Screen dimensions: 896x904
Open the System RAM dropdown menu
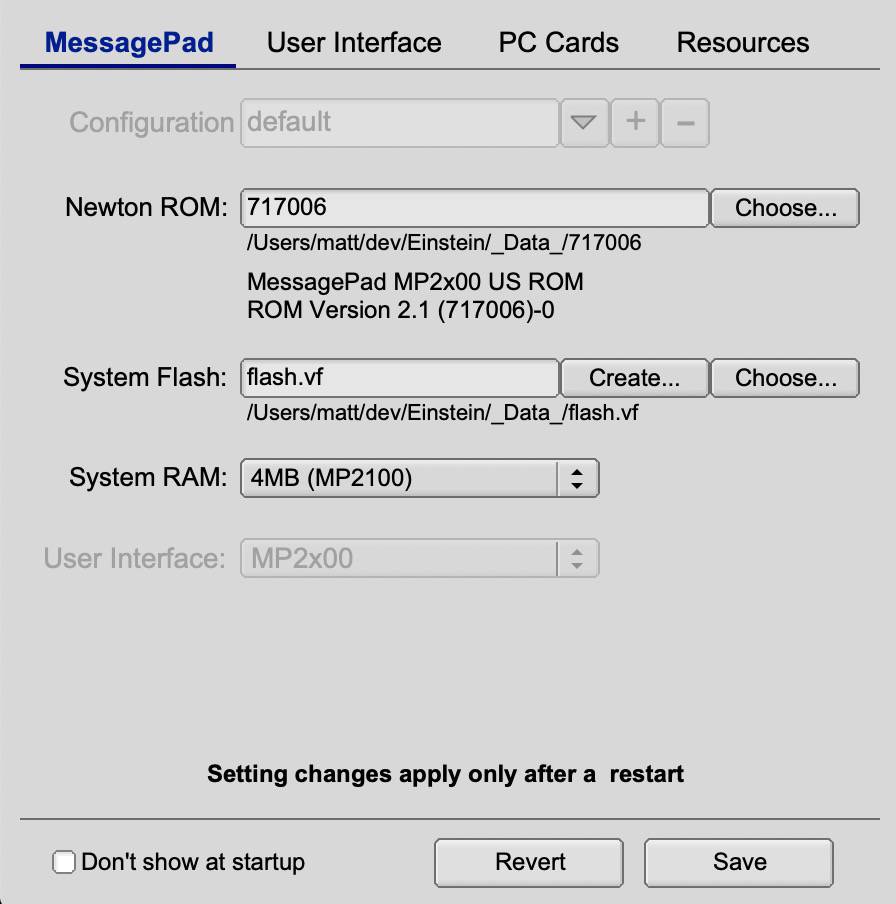tap(419, 478)
